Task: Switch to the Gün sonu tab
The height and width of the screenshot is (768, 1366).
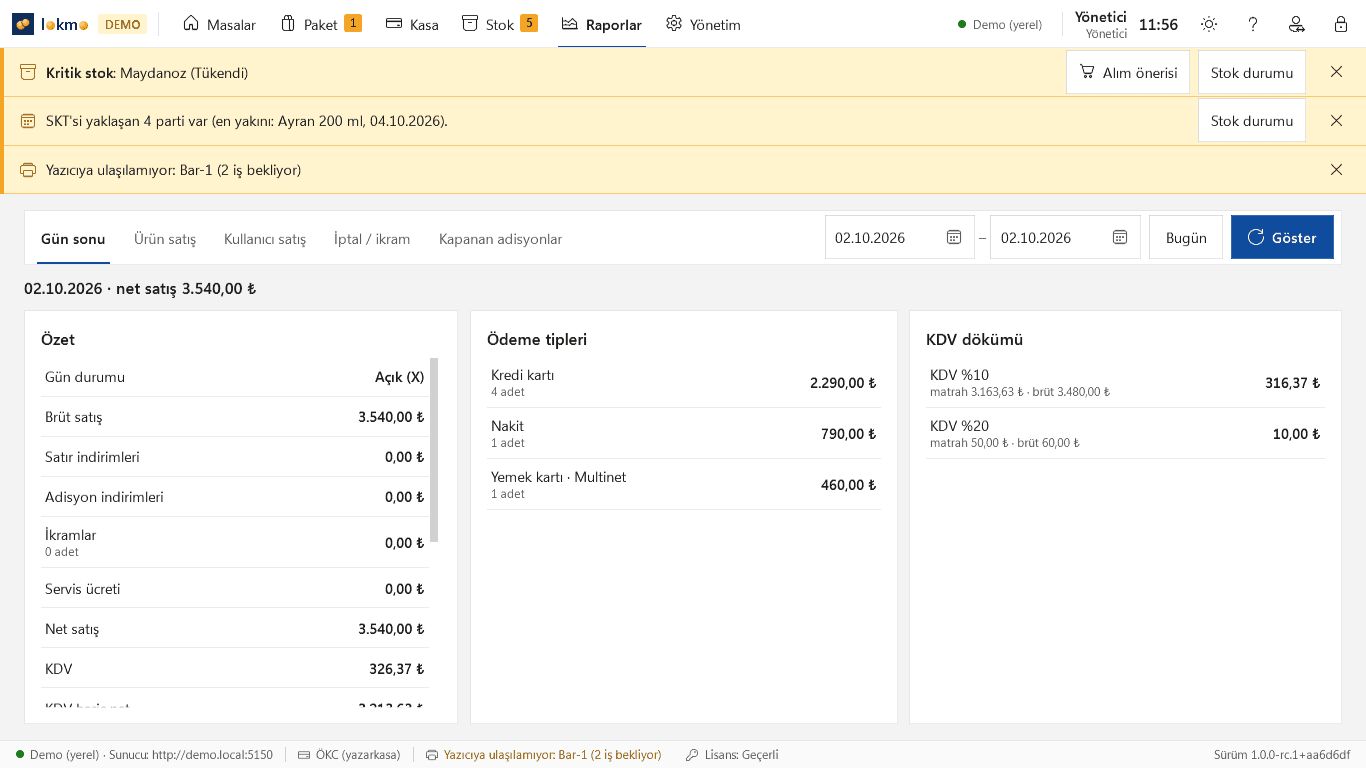Action: [x=73, y=239]
